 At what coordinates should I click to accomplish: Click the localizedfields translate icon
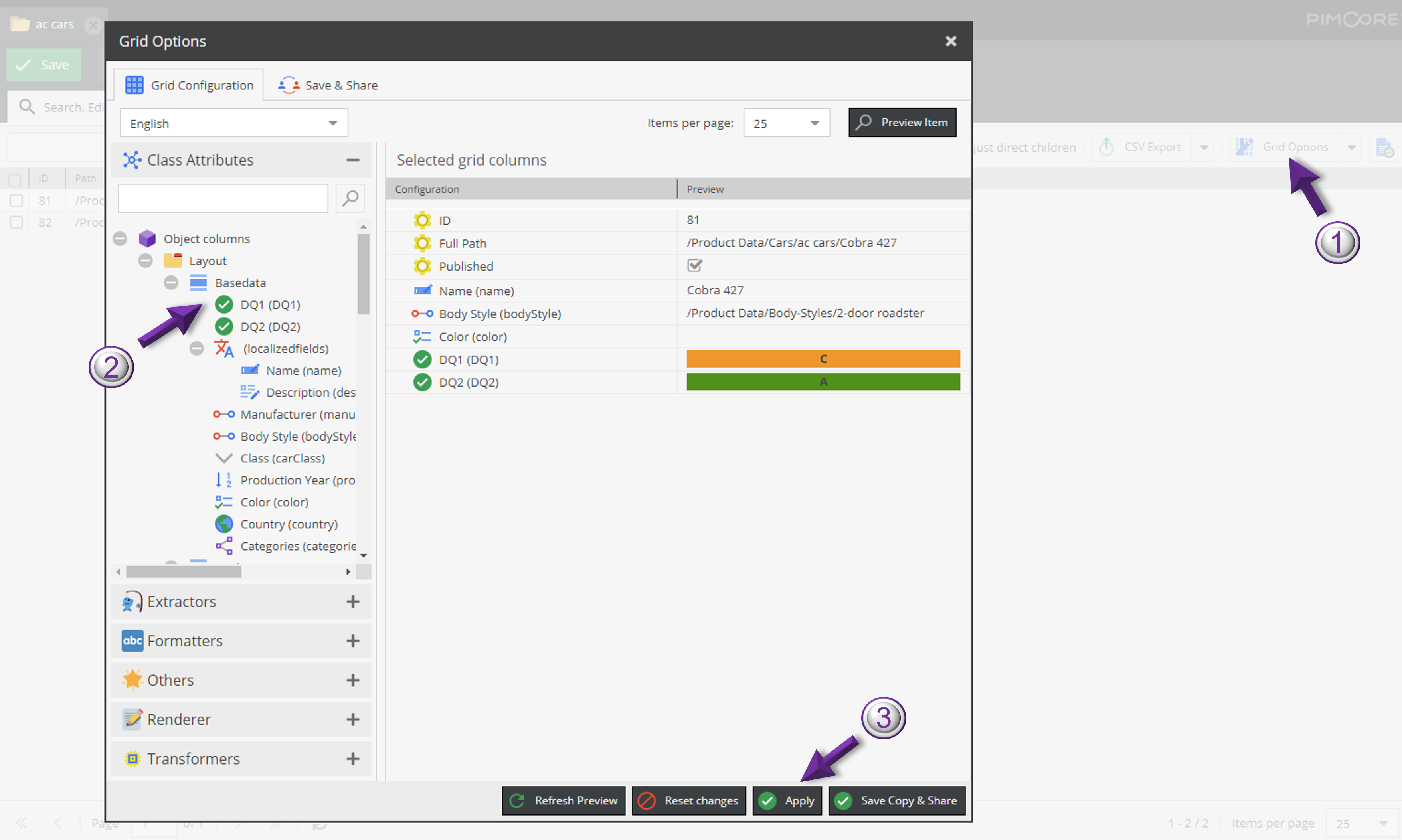coord(224,349)
